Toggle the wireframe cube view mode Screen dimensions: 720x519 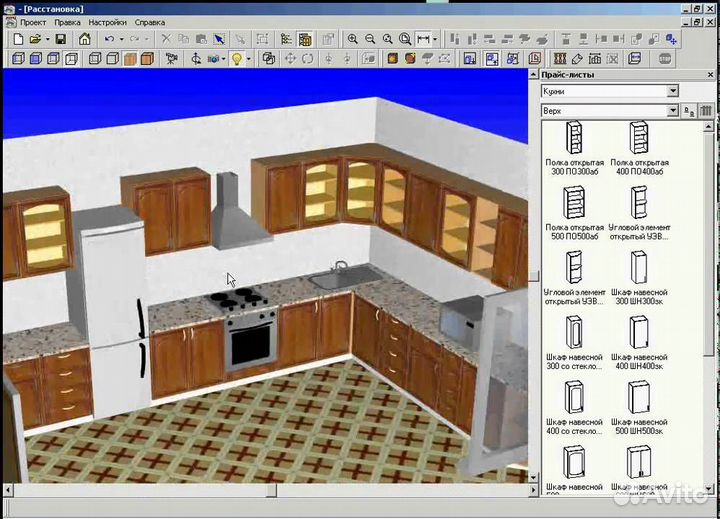[71, 59]
